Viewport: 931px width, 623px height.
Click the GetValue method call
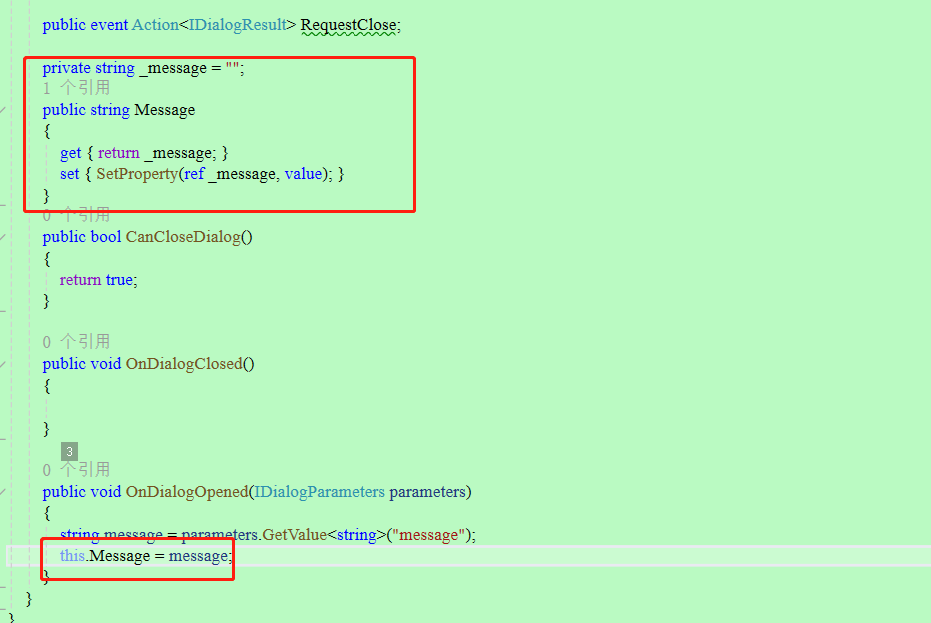[x=294, y=535]
